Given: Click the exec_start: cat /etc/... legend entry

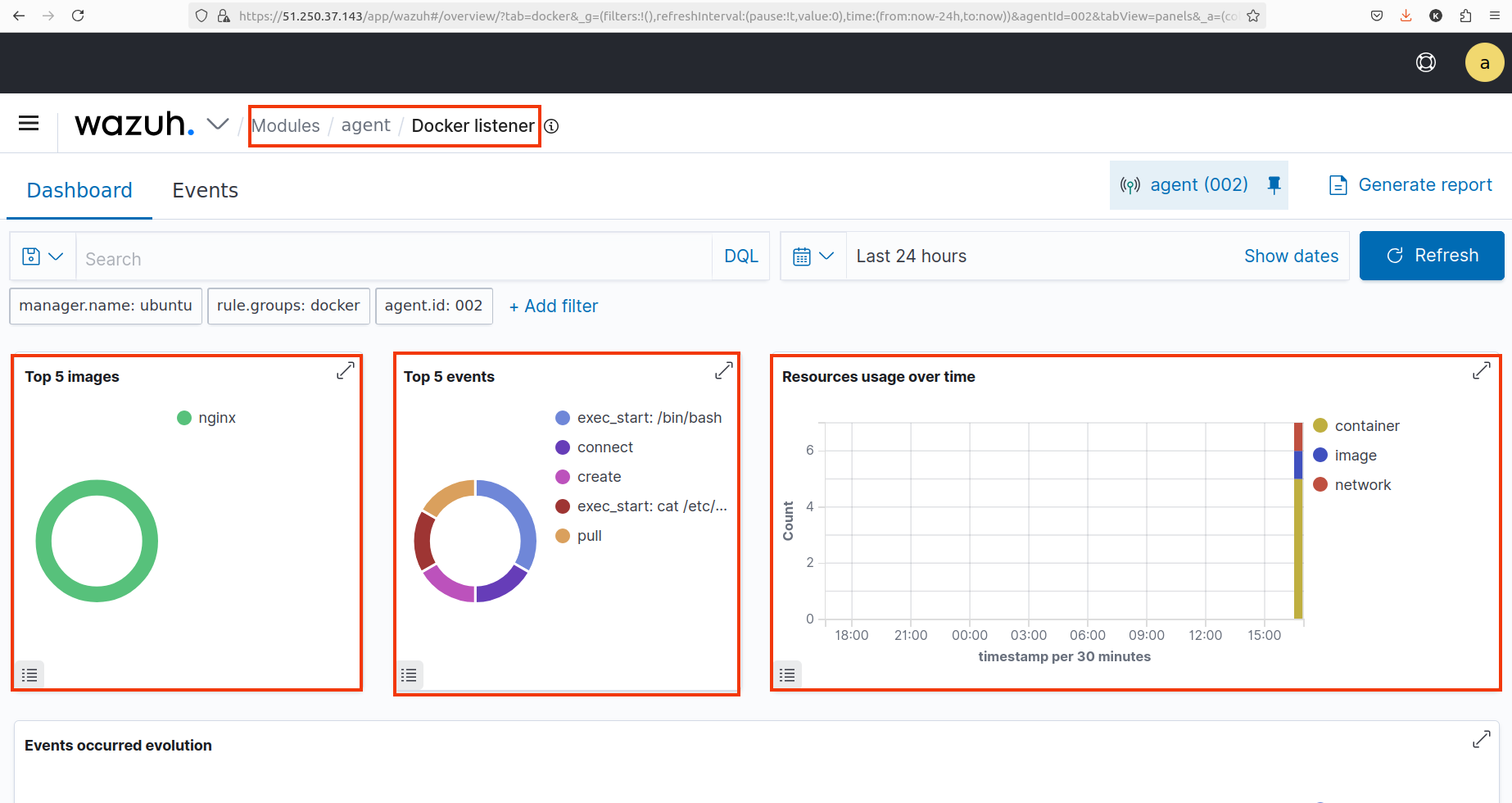Looking at the screenshot, I should [641, 506].
